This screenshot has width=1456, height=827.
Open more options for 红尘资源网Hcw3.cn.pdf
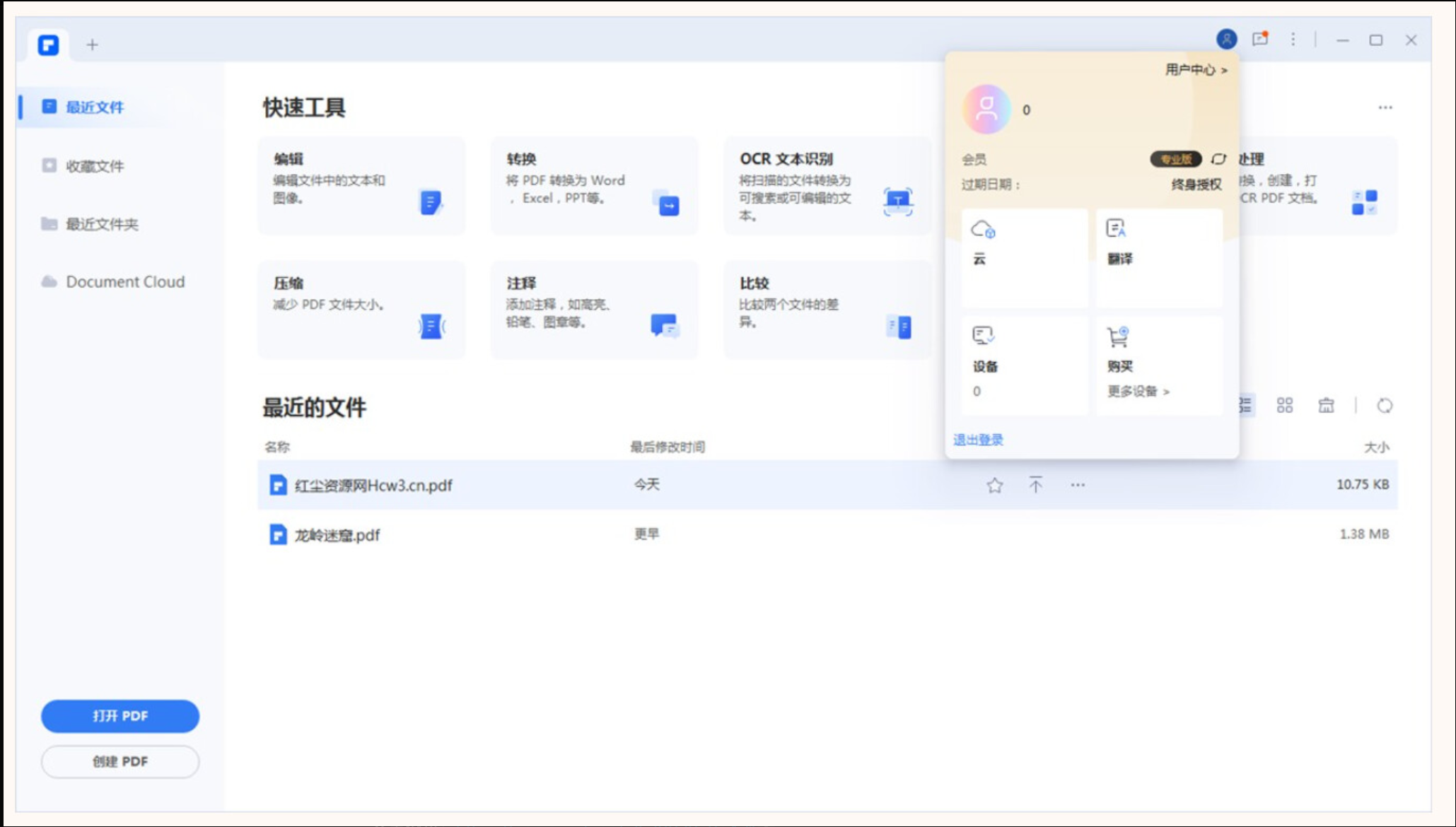coord(1077,485)
